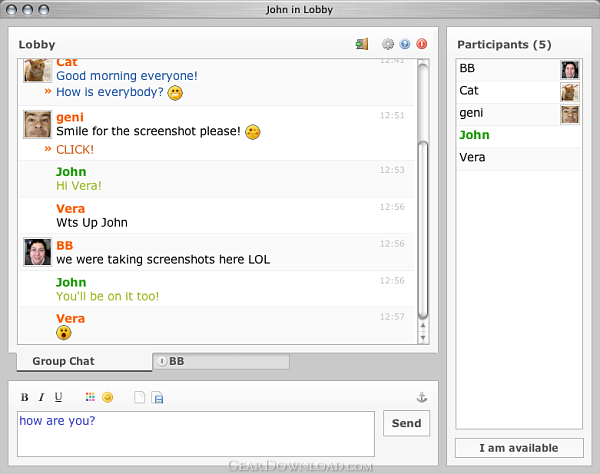Click the chat scrollbar thumb

click(x=423, y=230)
